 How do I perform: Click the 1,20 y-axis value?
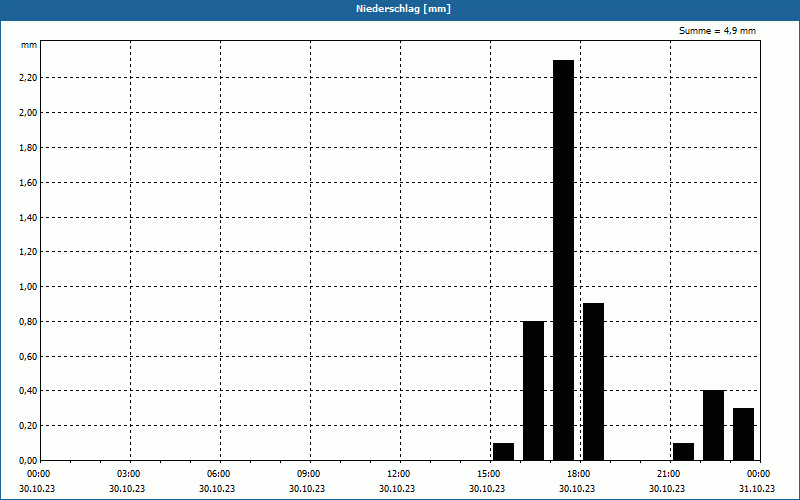29,252
